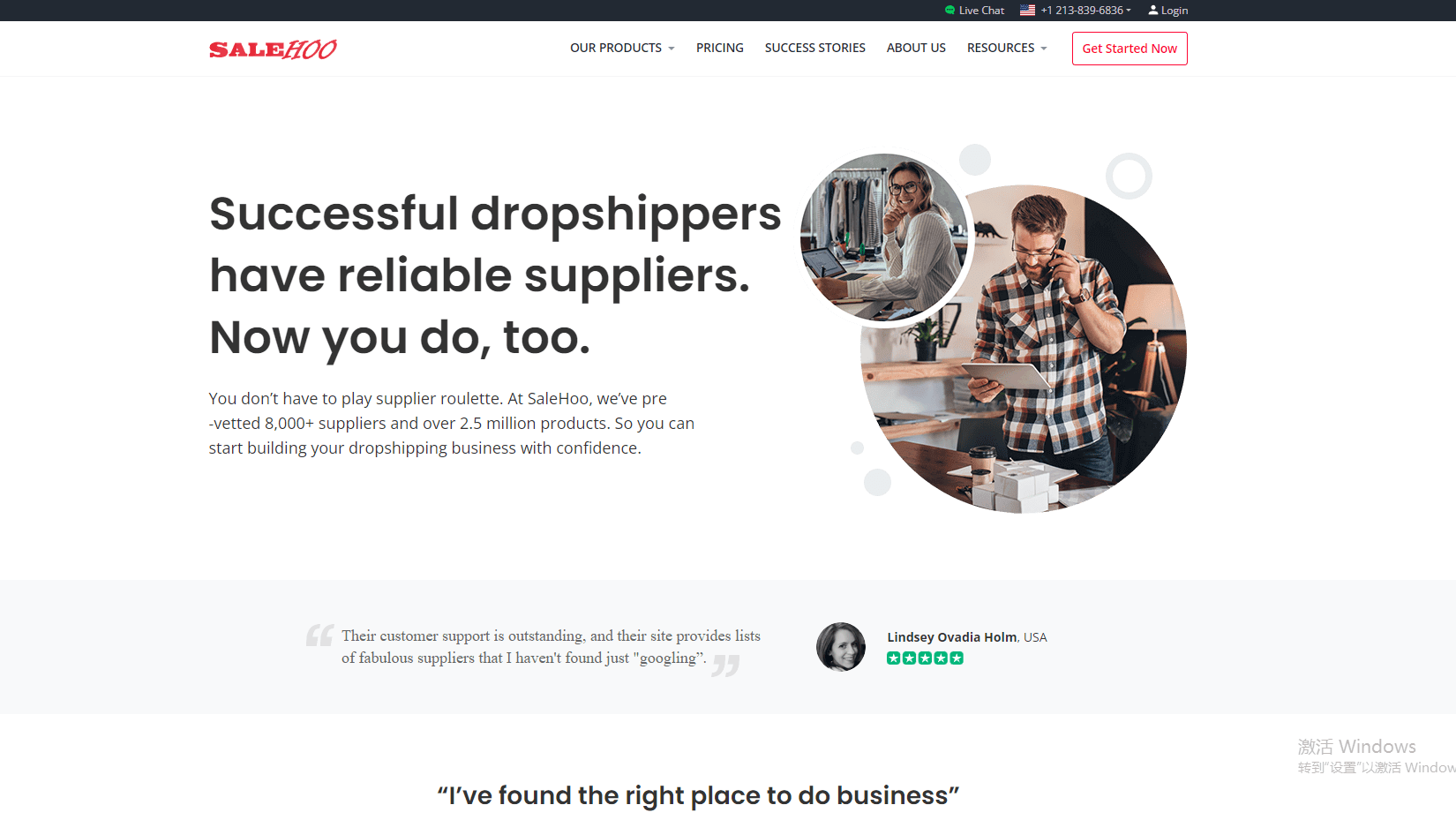The height and width of the screenshot is (820, 1456).
Task: Click the SaleHoo logo
Action: click(273, 49)
